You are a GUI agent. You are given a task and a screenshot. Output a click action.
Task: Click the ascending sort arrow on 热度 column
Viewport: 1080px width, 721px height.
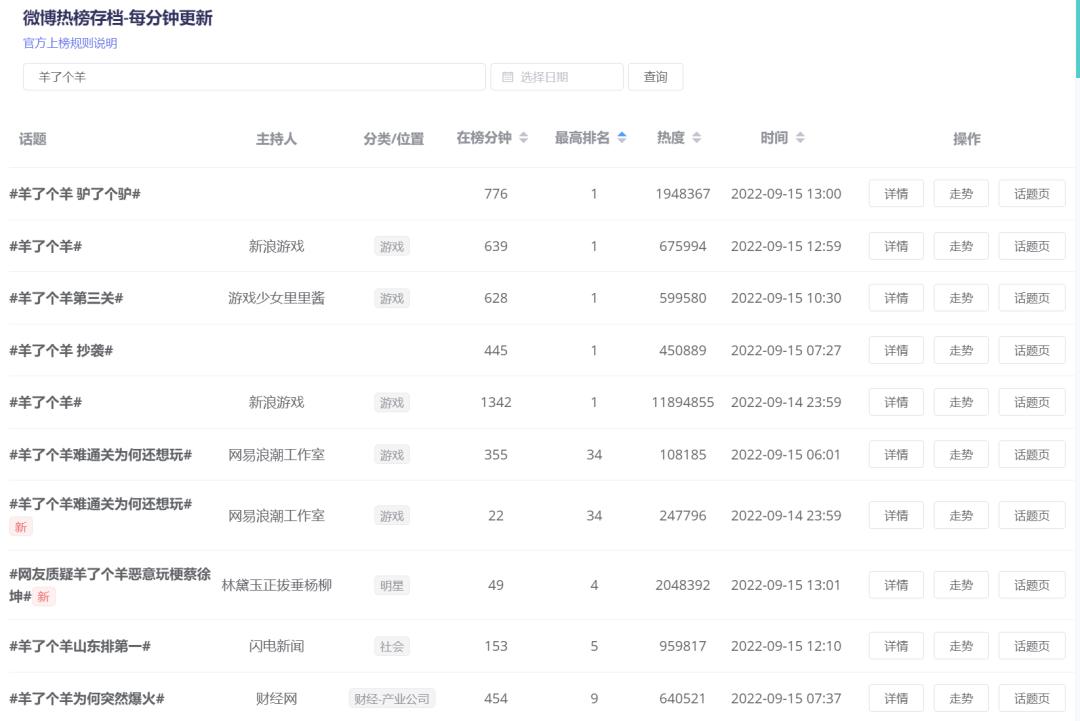697,133
